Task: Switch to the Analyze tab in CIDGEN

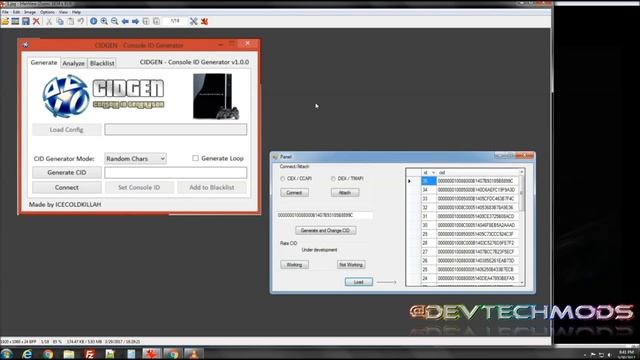Action: point(73,63)
